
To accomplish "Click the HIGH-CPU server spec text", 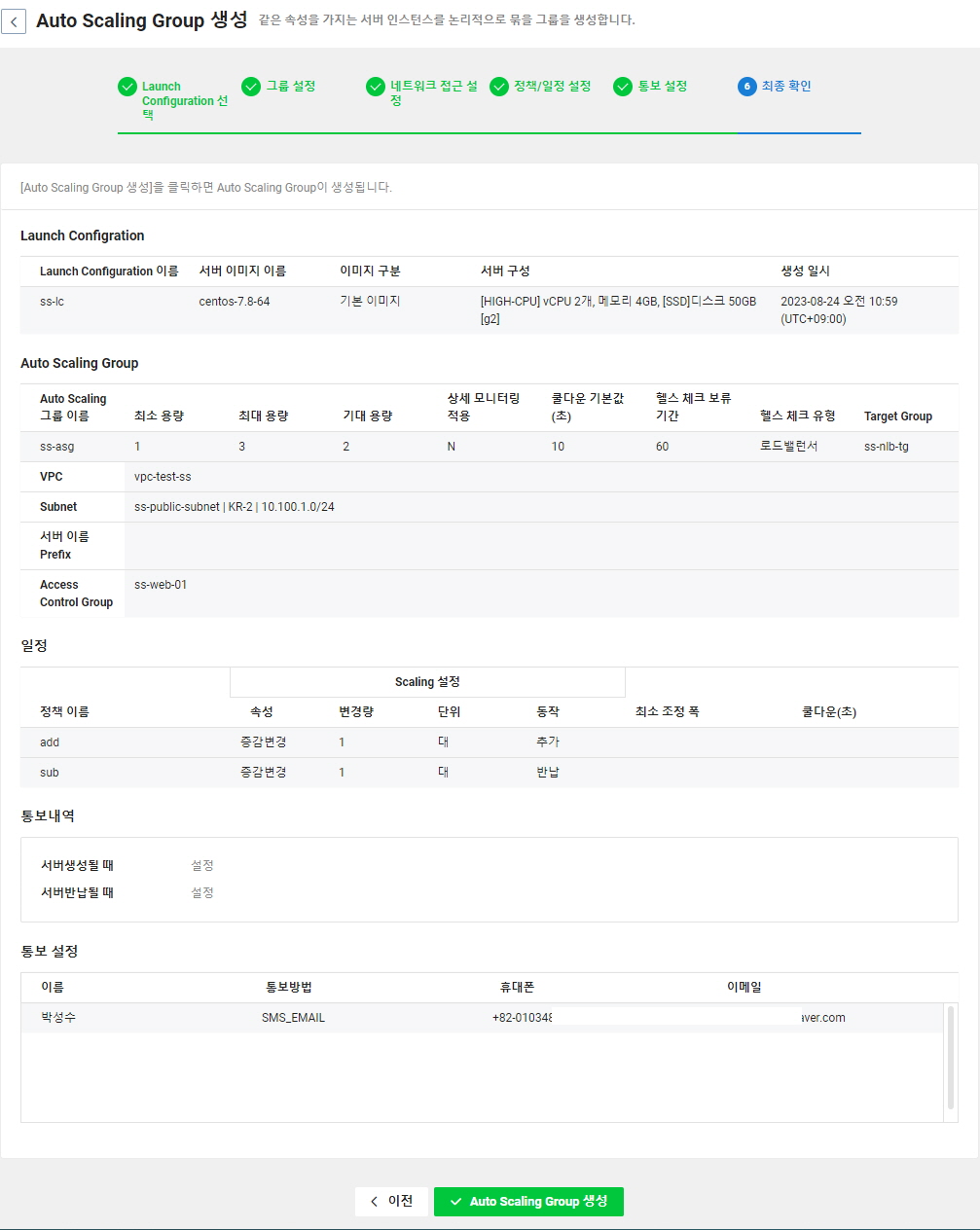I will click(x=618, y=309).
